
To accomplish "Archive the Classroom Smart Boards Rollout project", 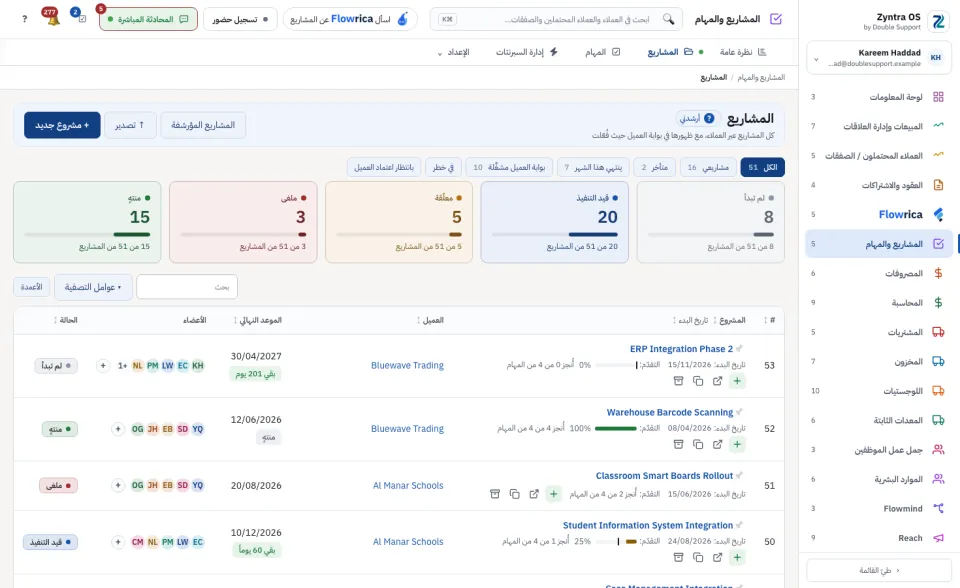I will (x=495, y=494).
